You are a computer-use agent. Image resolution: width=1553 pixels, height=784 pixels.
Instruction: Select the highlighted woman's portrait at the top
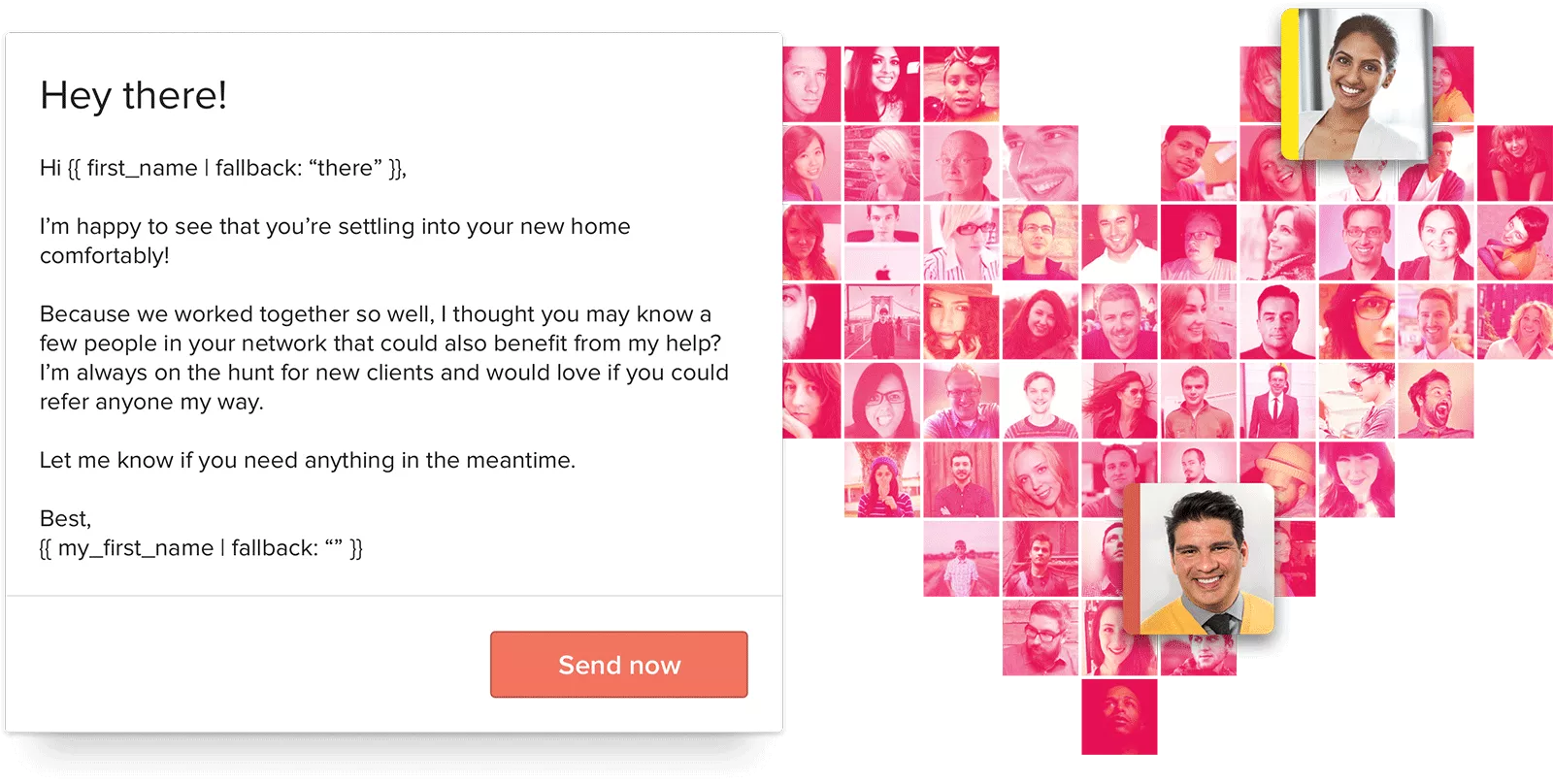click(x=1356, y=84)
